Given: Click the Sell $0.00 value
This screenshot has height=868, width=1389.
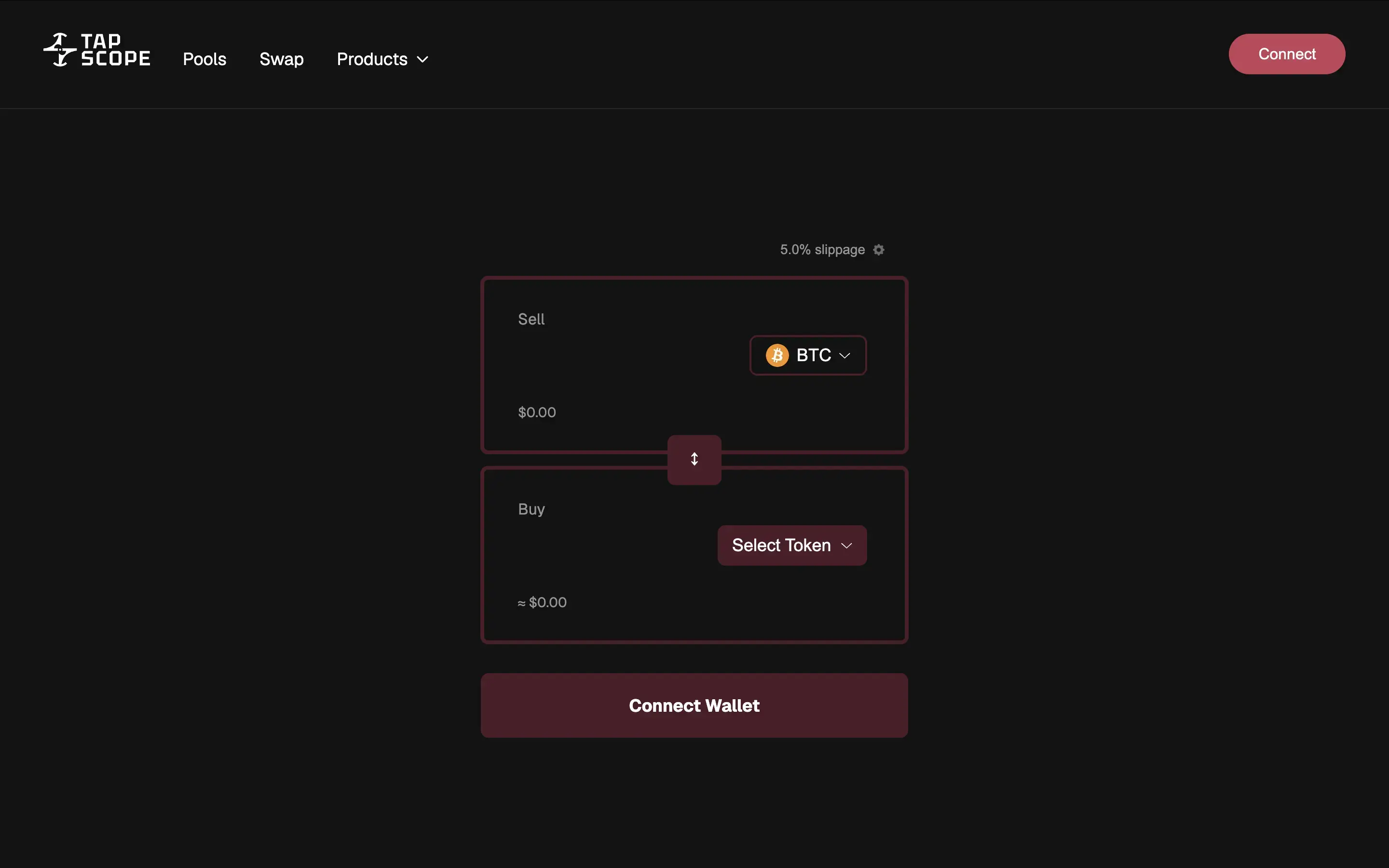Looking at the screenshot, I should tap(537, 412).
